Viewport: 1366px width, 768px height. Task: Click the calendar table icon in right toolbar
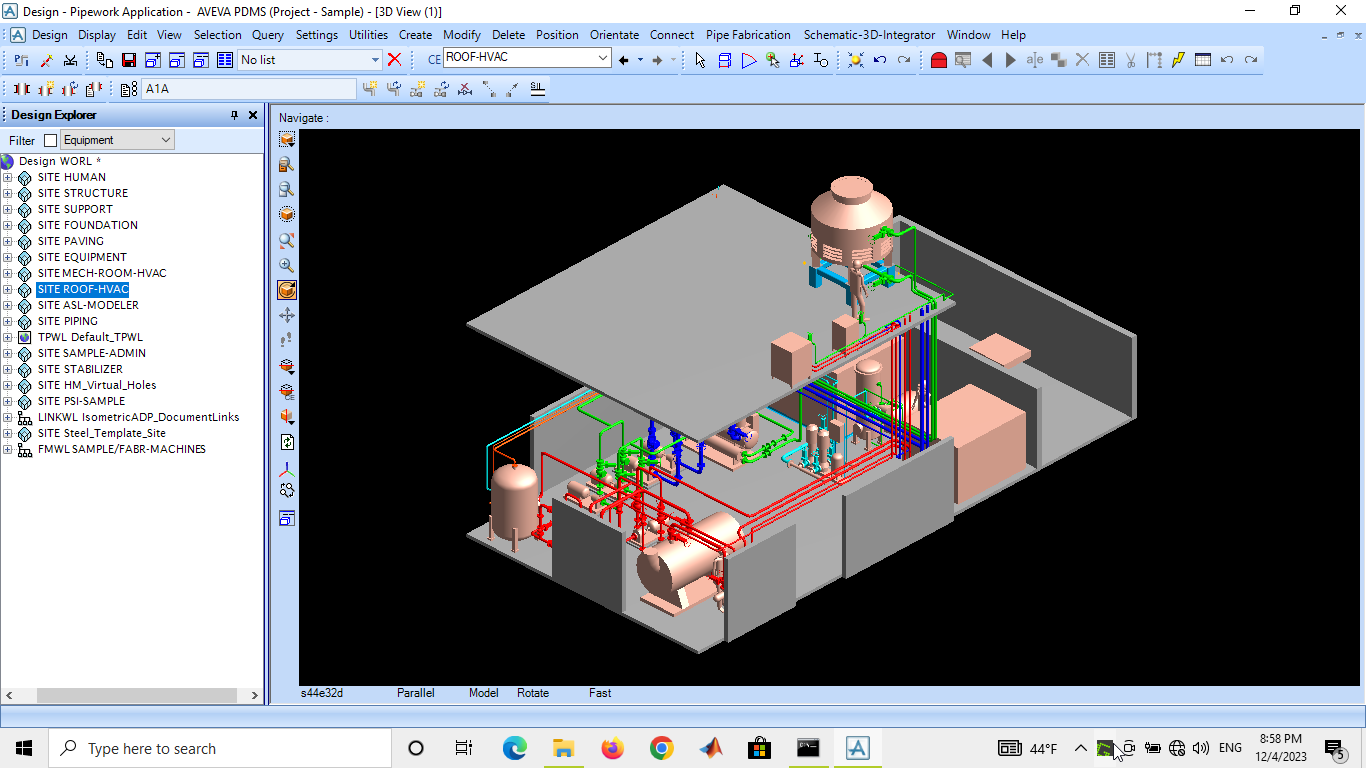[x=1203, y=60]
